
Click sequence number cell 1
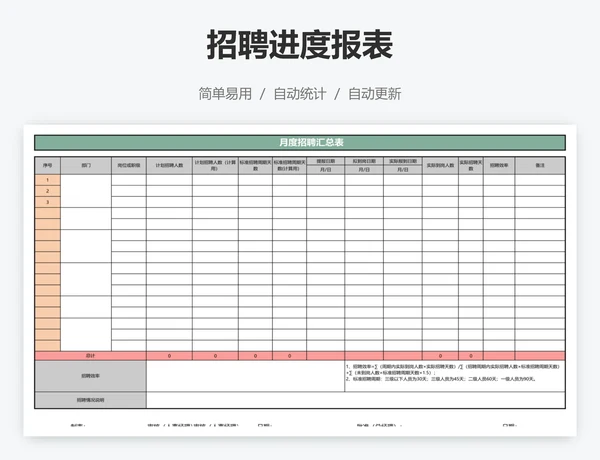pyautogui.click(x=47, y=180)
